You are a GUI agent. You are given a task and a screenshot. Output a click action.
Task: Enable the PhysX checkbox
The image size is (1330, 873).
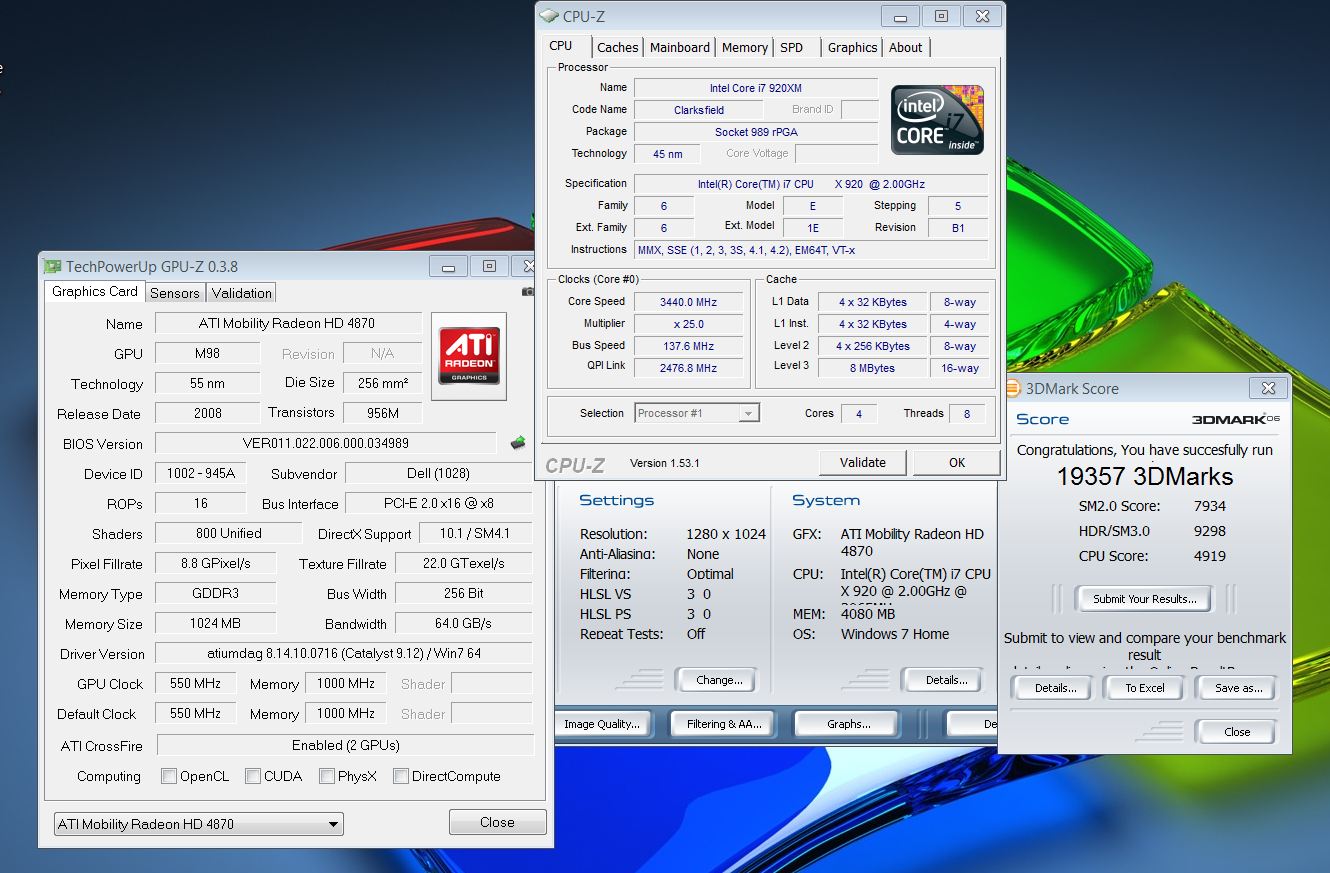coord(327,776)
